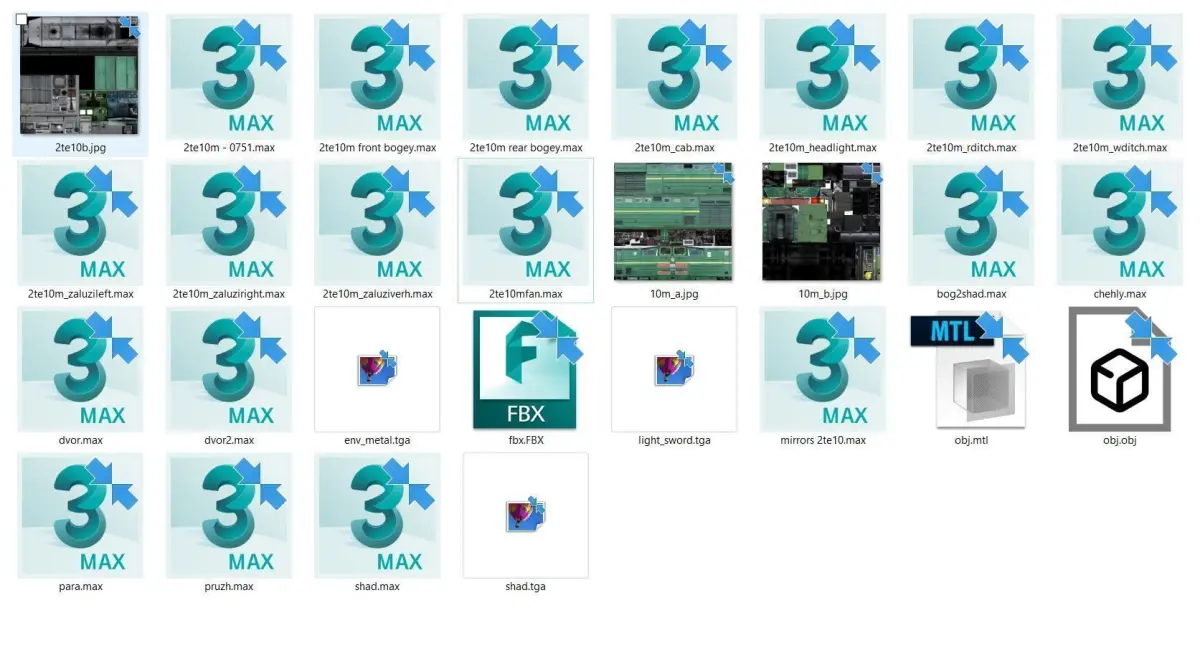Click the file name label 2te10m - 0751.max
Image resolution: width=1200 pixels, height=646 pixels.
click(229, 148)
